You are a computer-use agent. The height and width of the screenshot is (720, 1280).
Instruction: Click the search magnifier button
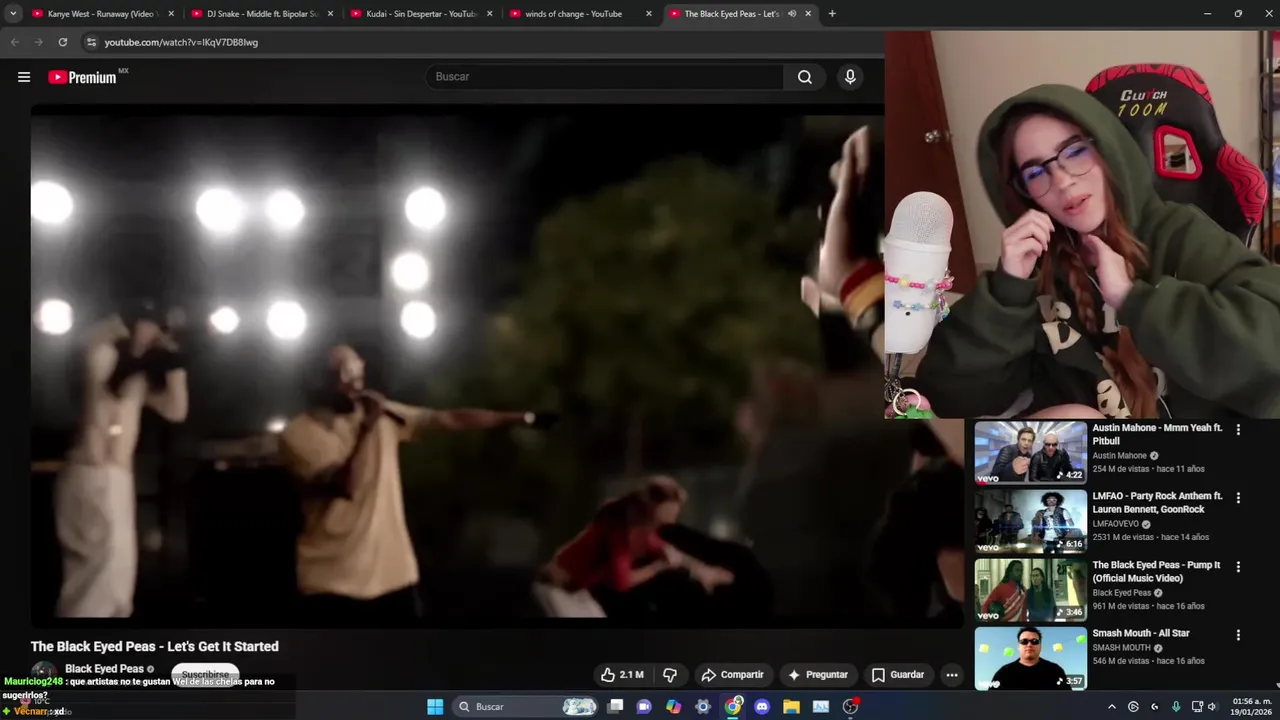[805, 77]
